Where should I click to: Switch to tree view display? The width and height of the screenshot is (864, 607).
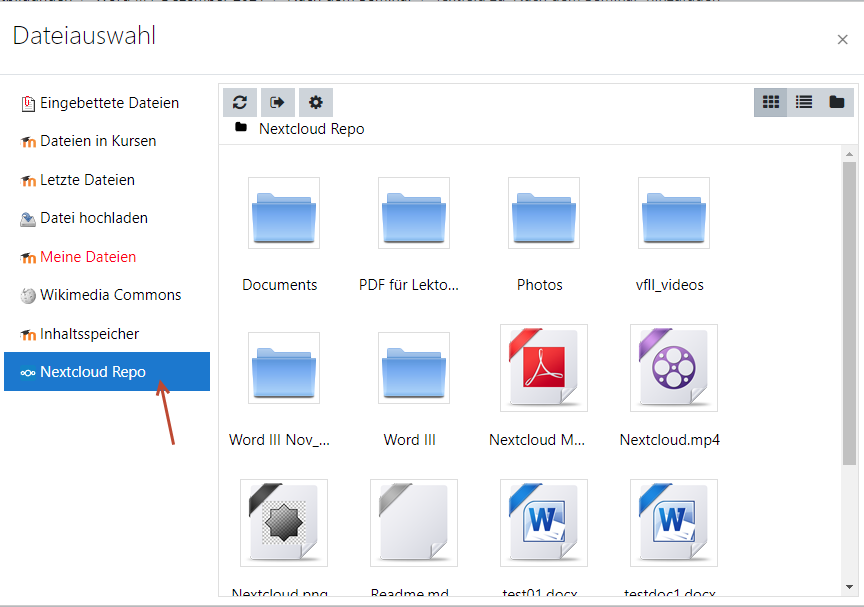click(x=836, y=102)
